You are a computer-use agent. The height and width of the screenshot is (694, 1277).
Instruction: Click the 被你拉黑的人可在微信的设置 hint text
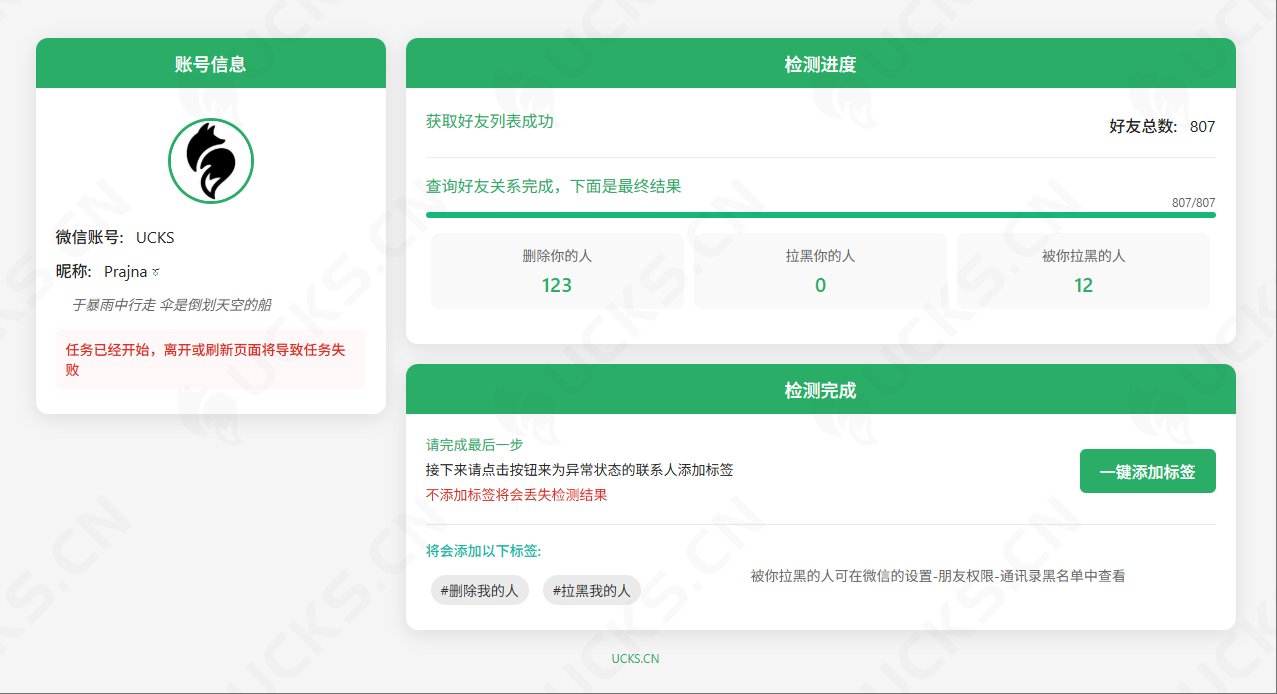point(938,576)
